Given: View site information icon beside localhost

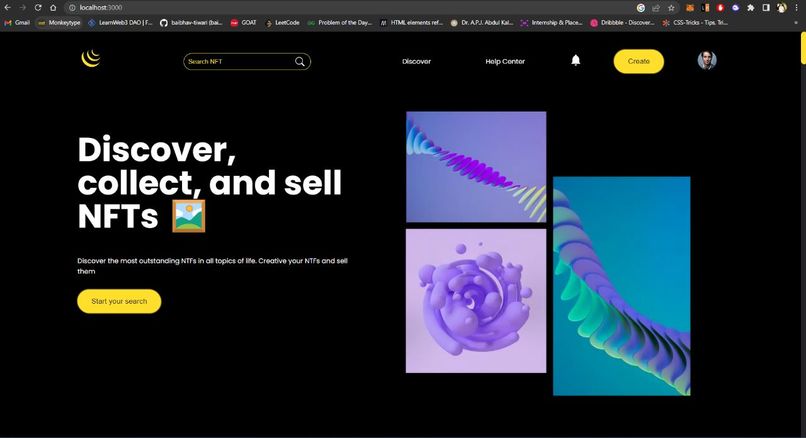Looking at the screenshot, I should coord(72,8).
